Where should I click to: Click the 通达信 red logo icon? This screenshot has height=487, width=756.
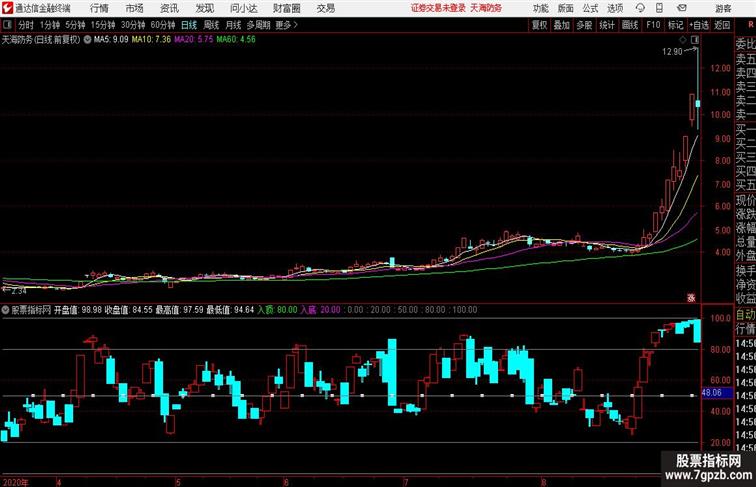7,8
